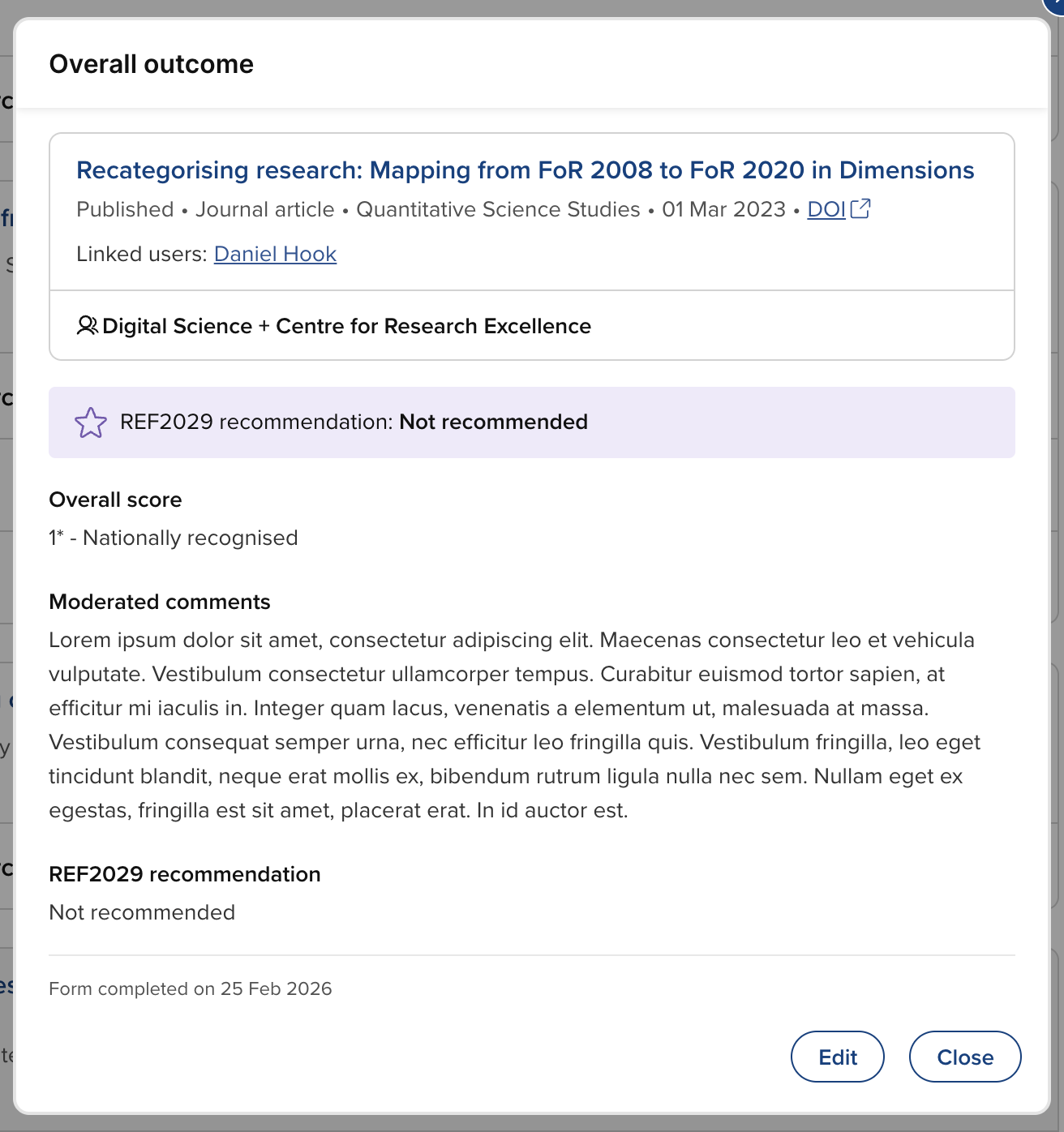Open the Recategorising research article title link
Image resolution: width=1064 pixels, height=1132 pixels.
click(525, 170)
